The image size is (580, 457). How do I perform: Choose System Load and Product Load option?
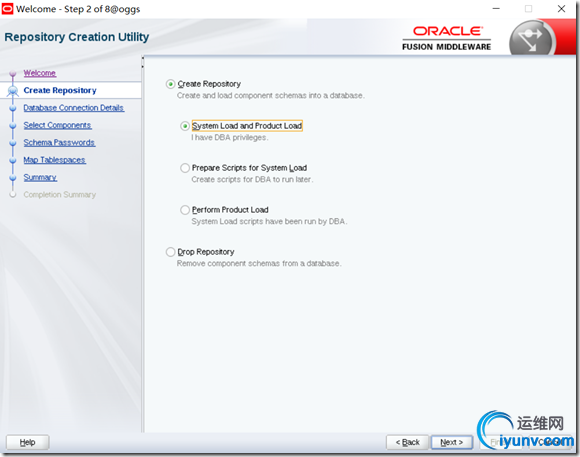click(185, 126)
